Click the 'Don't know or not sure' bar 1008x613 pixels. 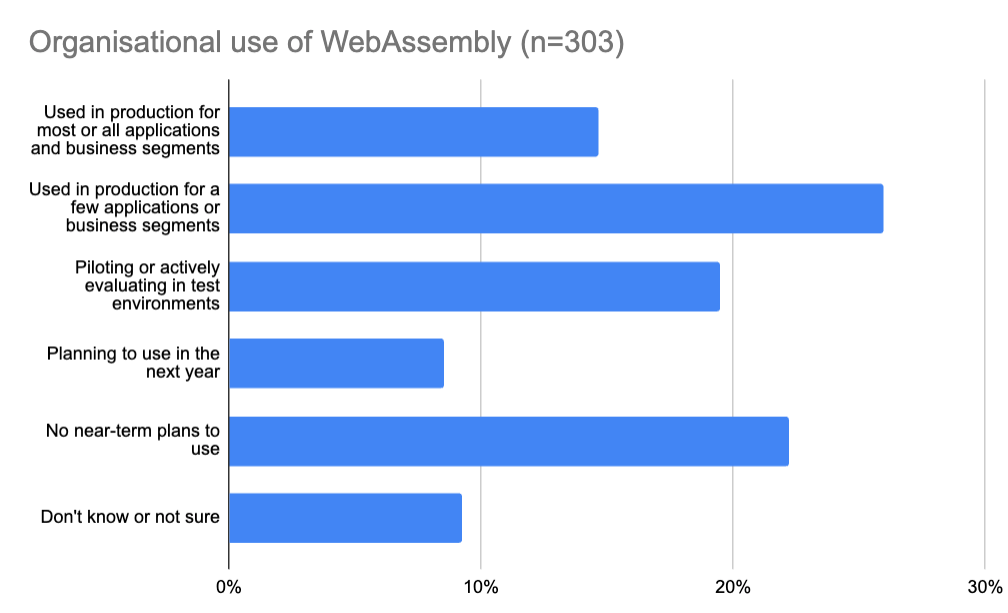(x=345, y=518)
